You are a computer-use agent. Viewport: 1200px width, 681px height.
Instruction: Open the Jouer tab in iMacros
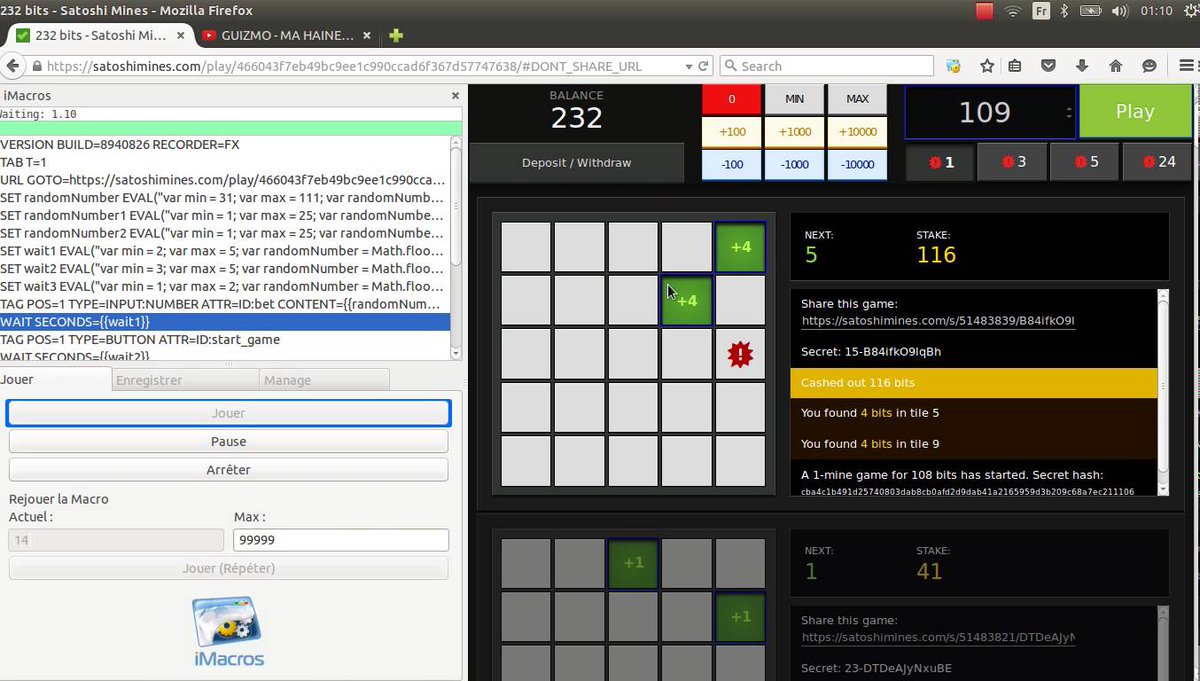pyautogui.click(x=55, y=380)
